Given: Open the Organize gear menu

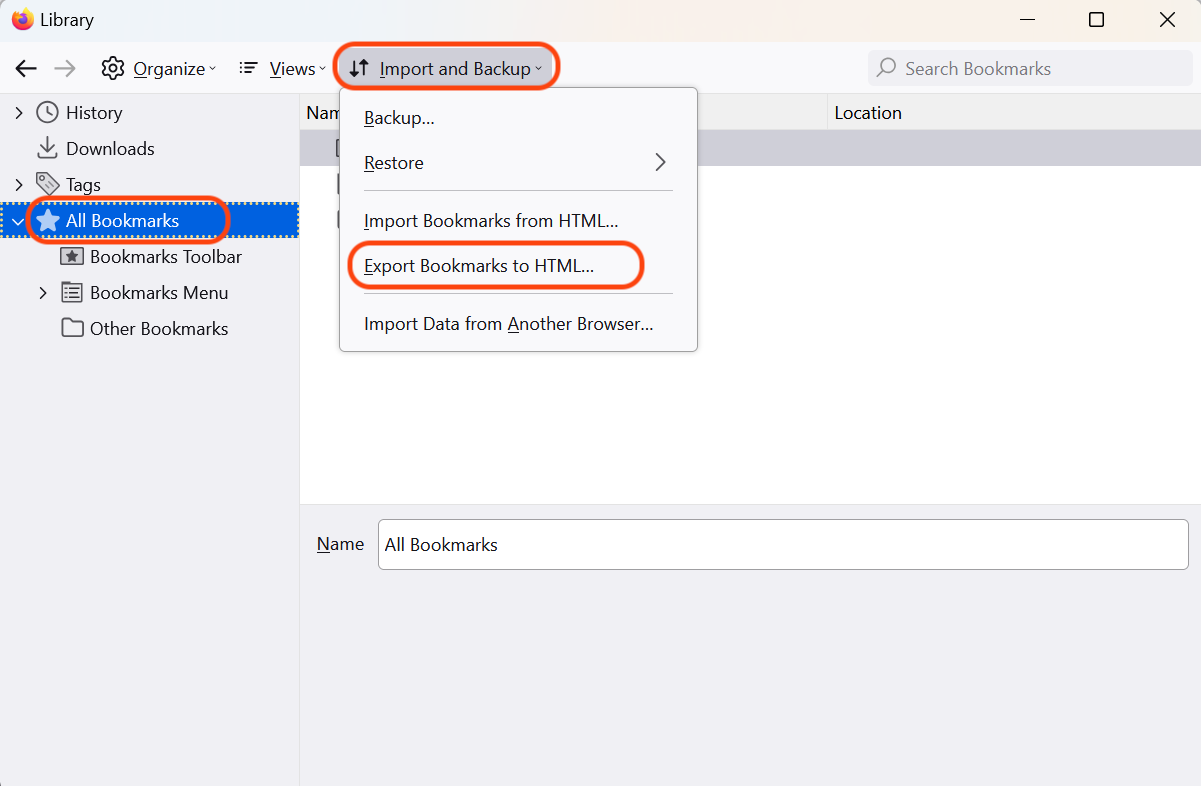Looking at the screenshot, I should (x=159, y=69).
